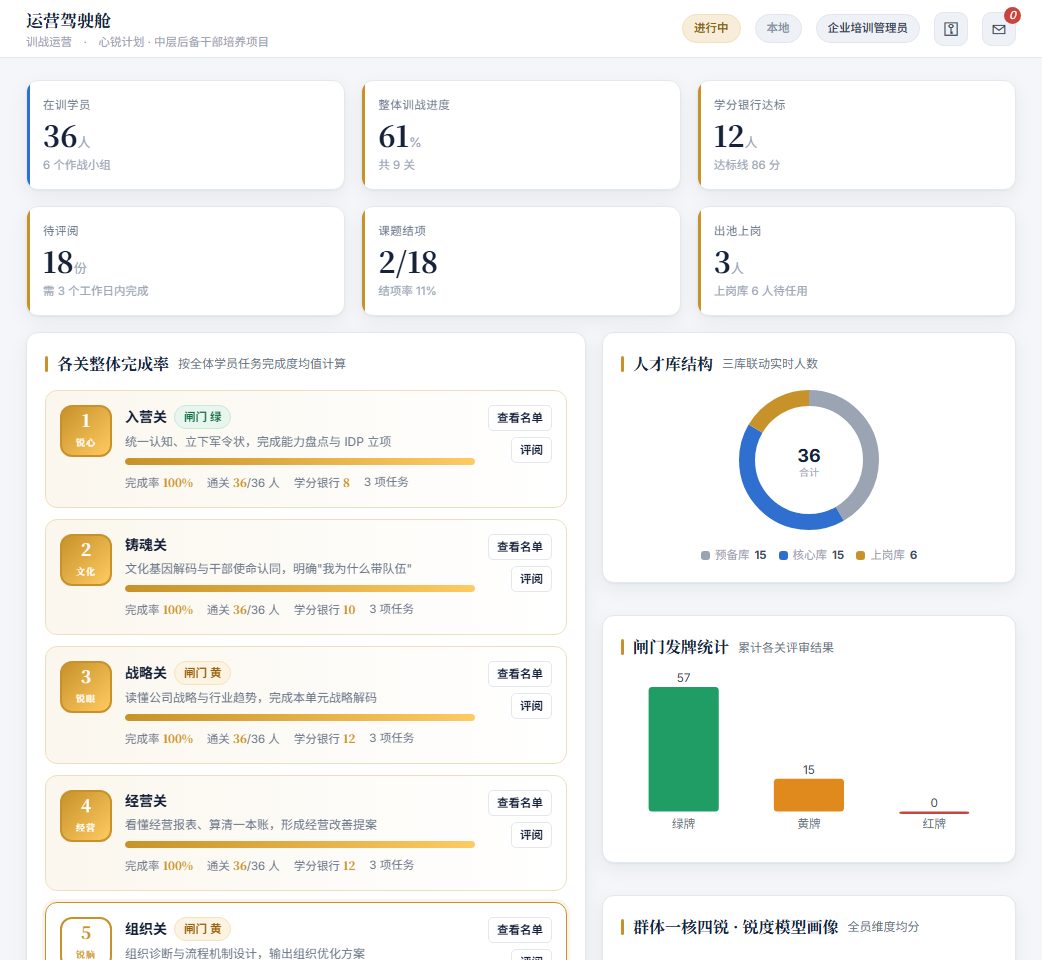Click the red notification badge on mail
This screenshot has width=1042, height=960.
click(x=1012, y=15)
